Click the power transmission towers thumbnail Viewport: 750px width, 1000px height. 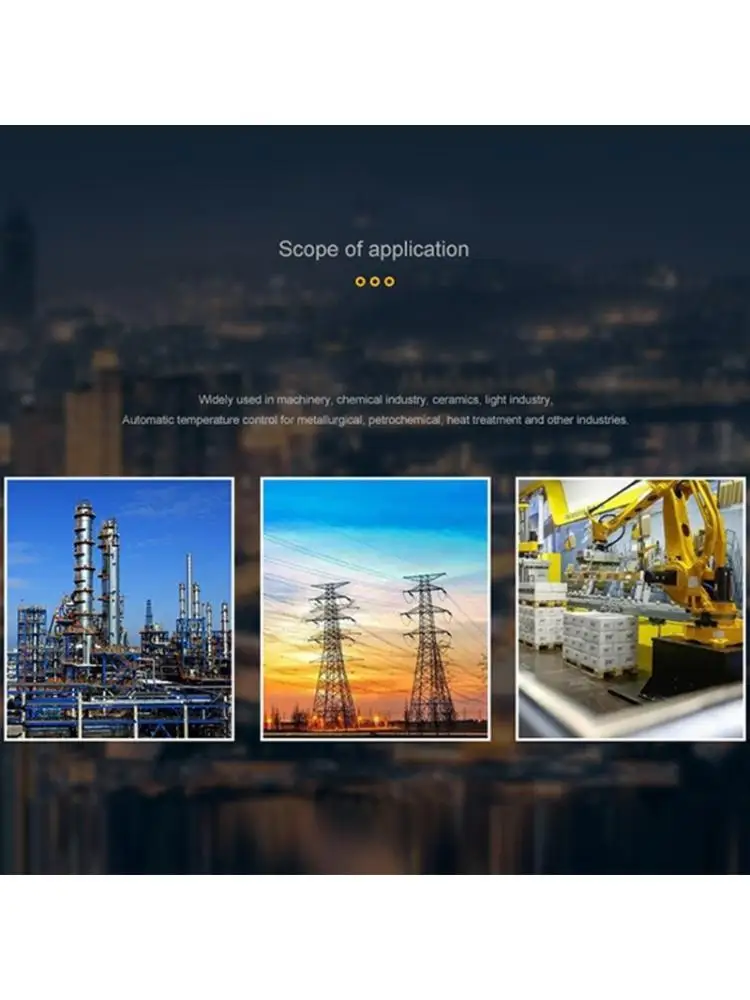[375, 609]
